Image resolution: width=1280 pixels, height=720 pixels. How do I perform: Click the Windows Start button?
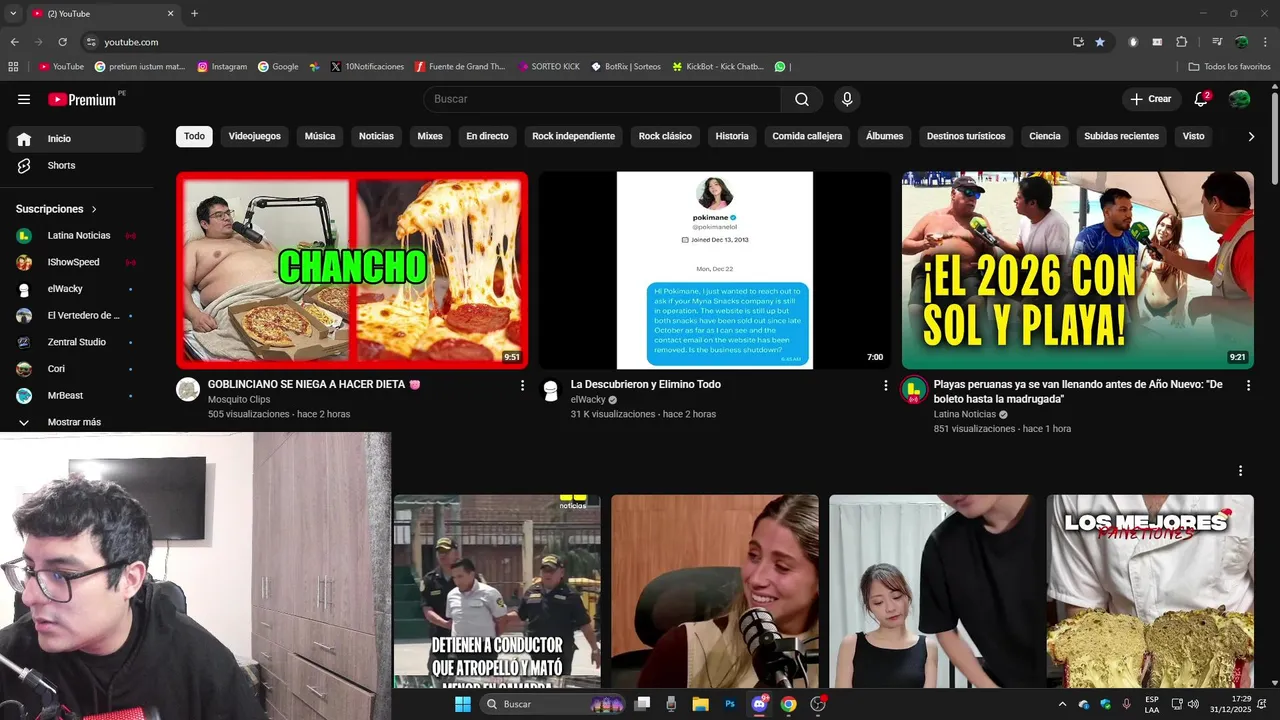(x=463, y=704)
